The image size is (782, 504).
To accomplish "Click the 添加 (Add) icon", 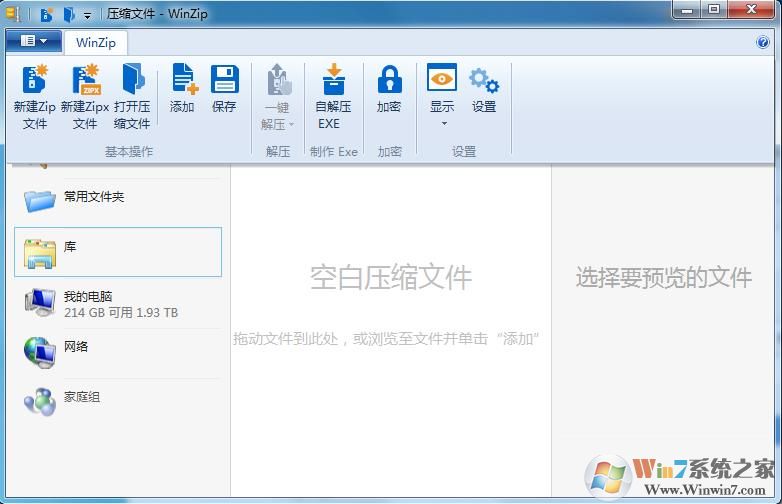I will click(x=183, y=80).
